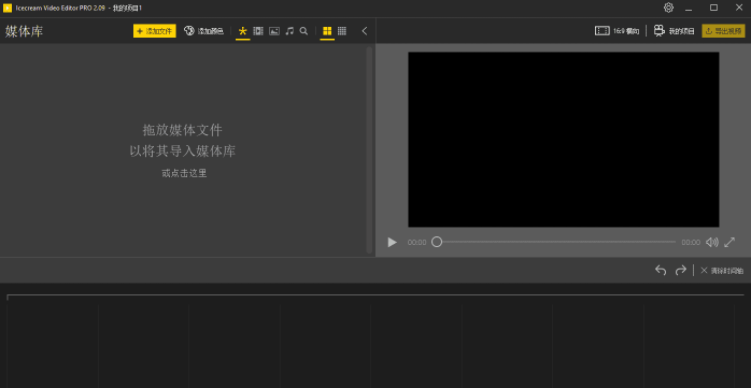
Task: Filter the media library by video files
Action: pyautogui.click(x=258, y=31)
